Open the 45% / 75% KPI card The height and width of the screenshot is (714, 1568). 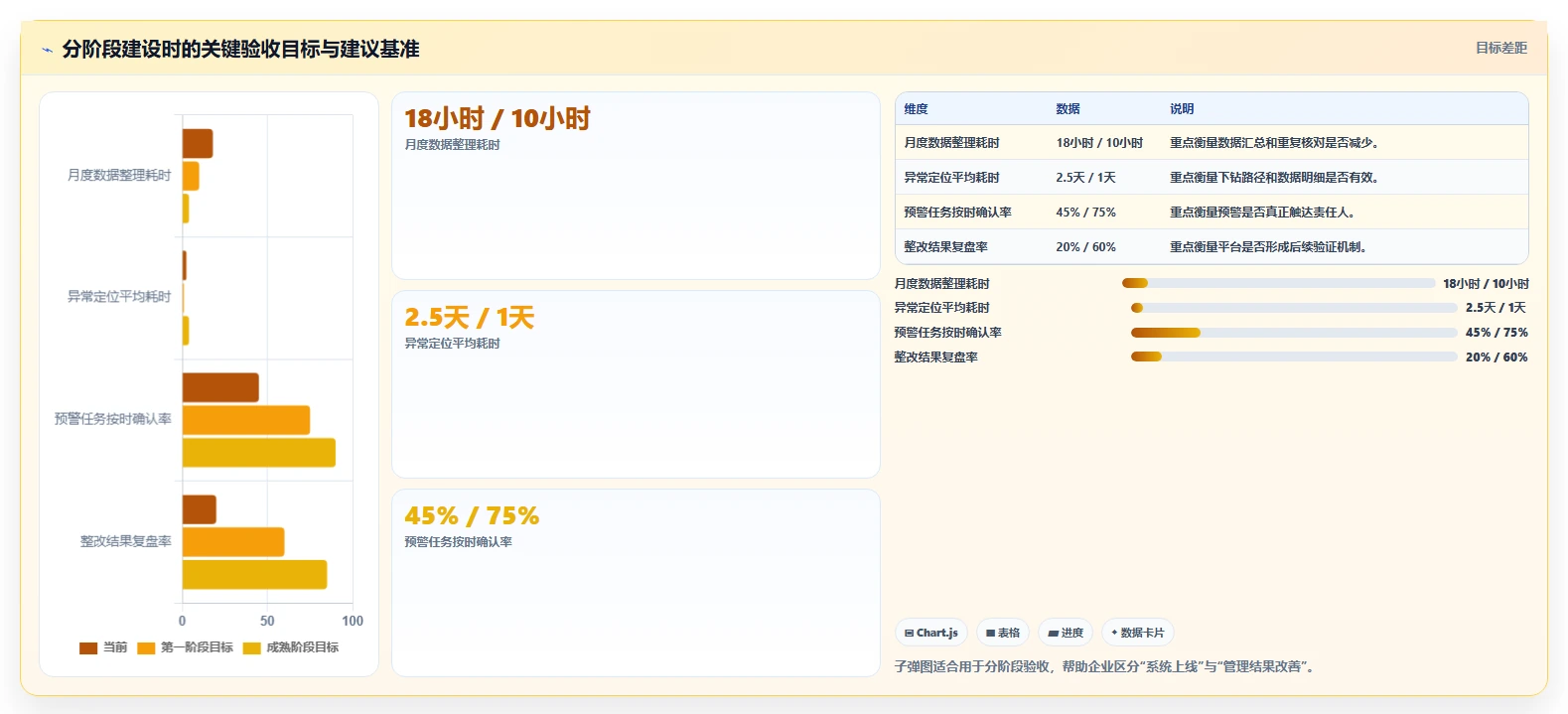click(x=636, y=583)
